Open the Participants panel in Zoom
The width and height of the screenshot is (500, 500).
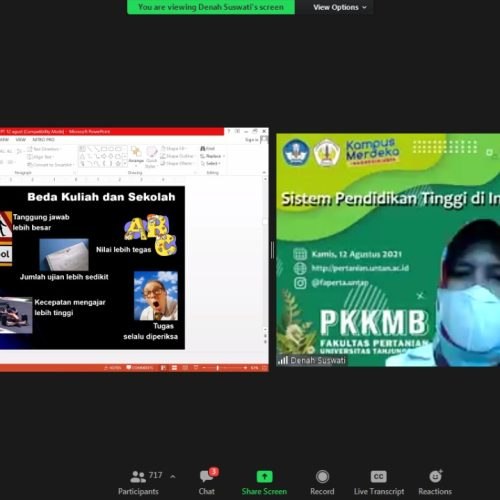(x=138, y=482)
